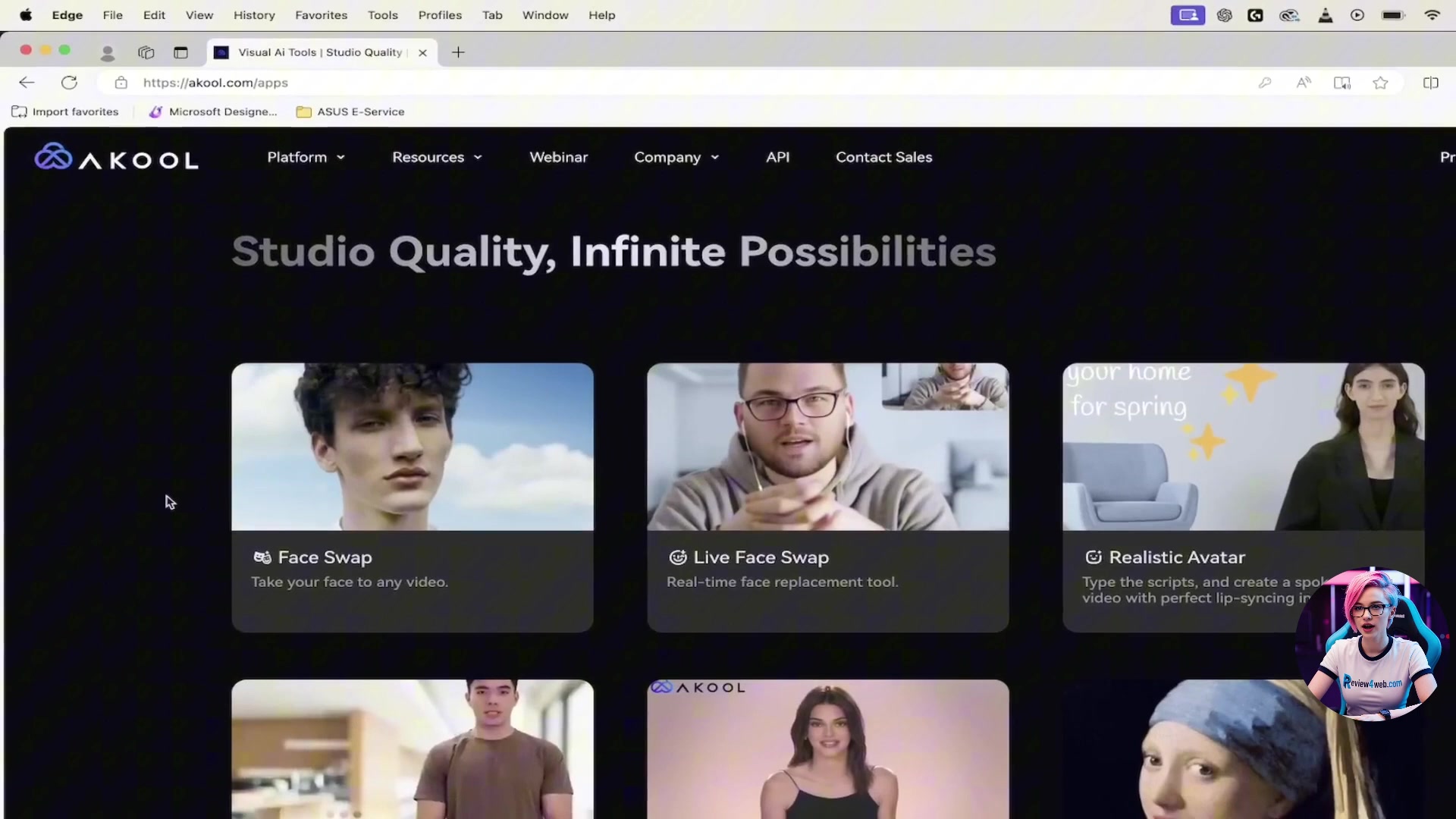Open the thumbnail of woman with Akool watermark

click(828, 749)
